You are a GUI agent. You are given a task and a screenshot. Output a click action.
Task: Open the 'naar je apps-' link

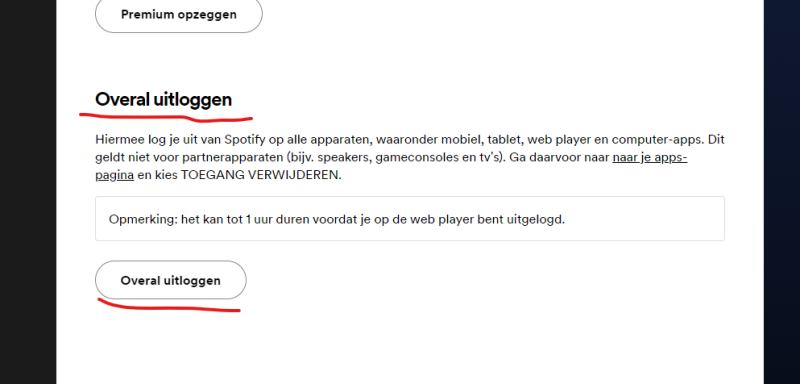coord(649,157)
